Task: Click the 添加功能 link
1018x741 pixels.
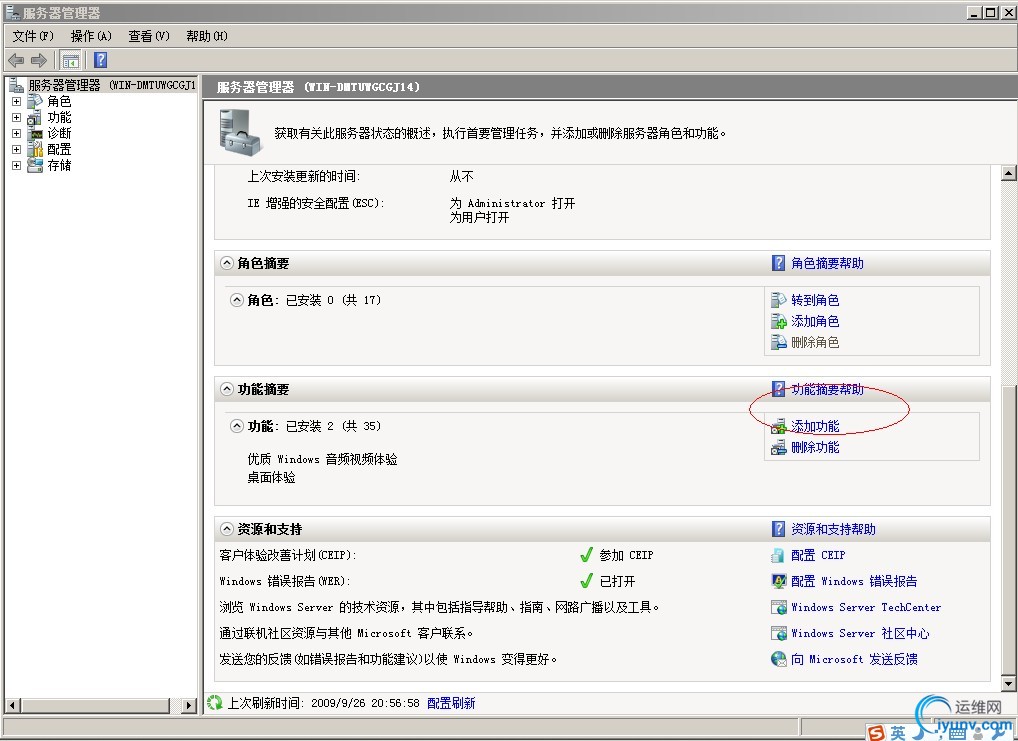Action: click(x=815, y=426)
